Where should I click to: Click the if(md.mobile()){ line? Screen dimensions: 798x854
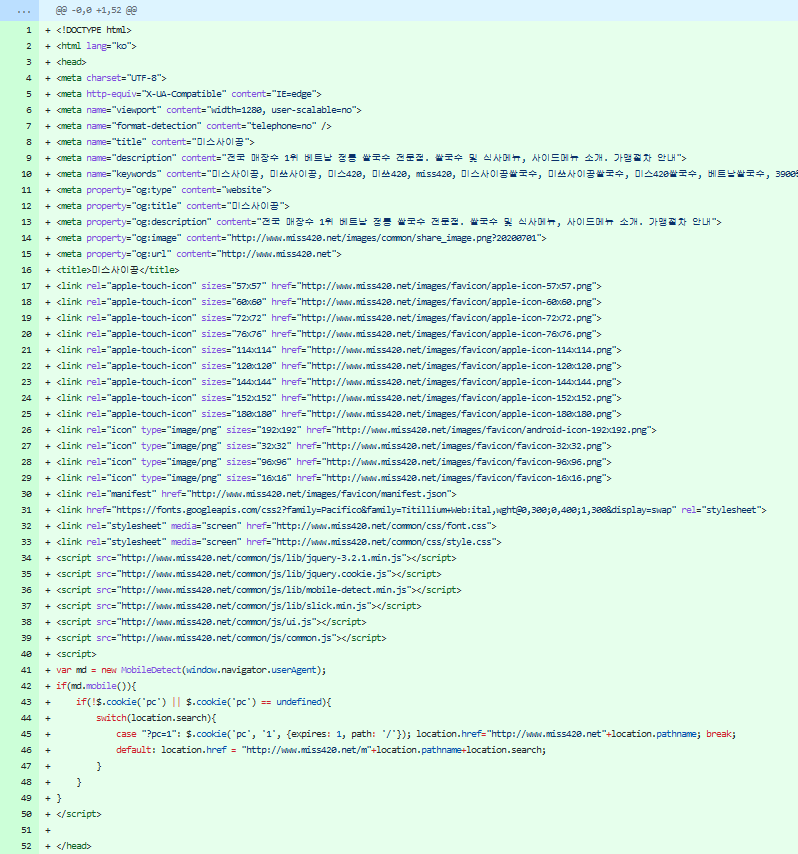coord(96,686)
